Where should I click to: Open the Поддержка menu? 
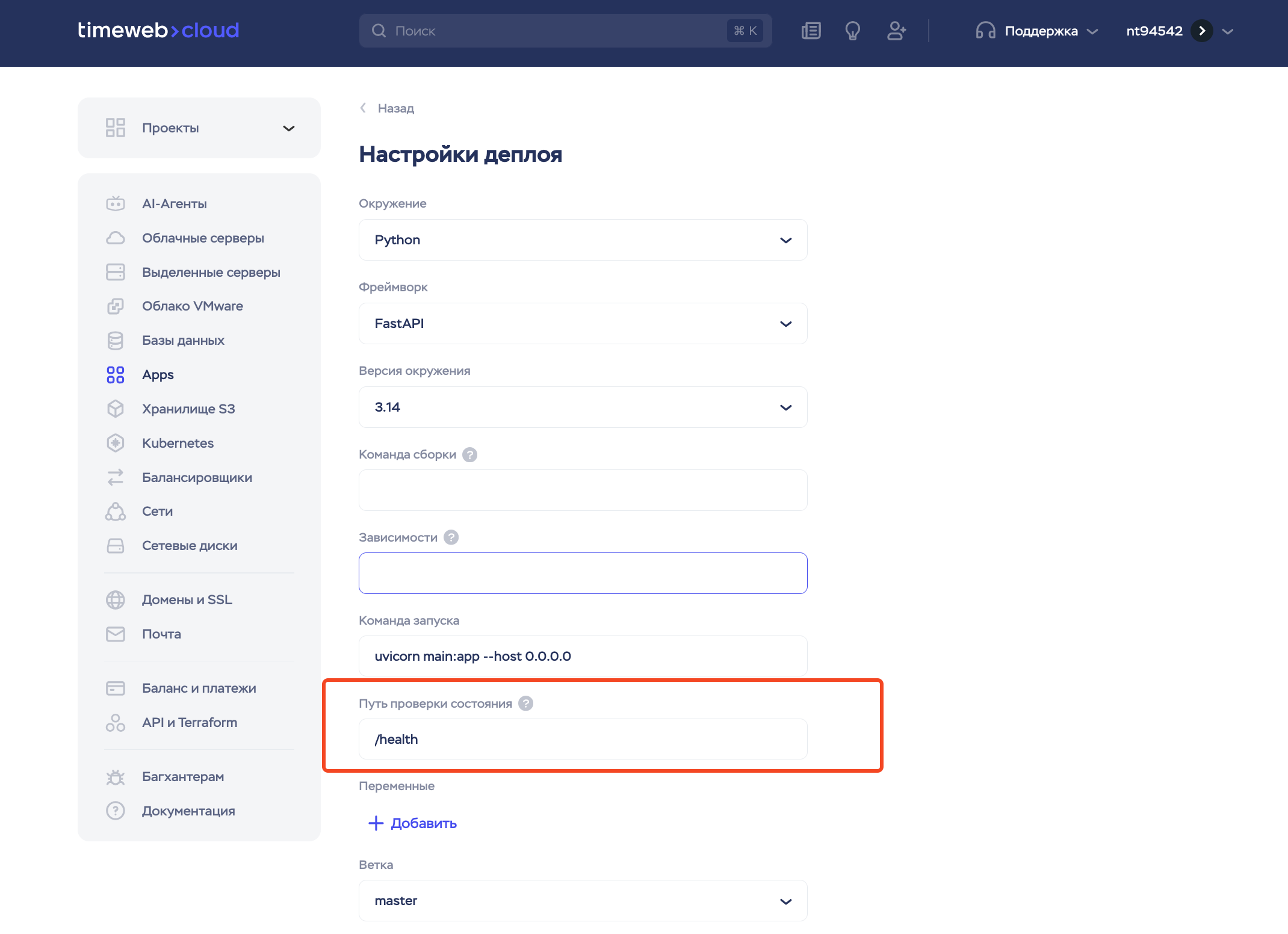[1037, 31]
